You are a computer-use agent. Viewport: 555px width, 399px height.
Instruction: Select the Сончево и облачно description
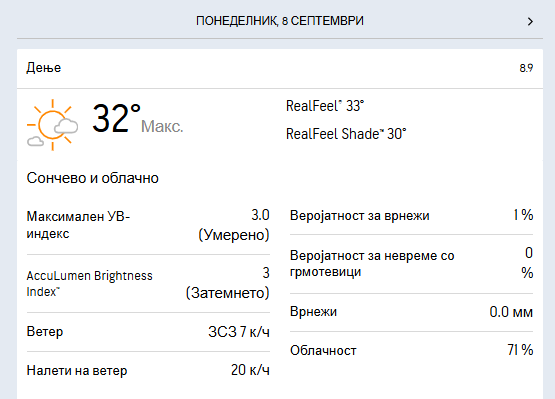coord(92,178)
